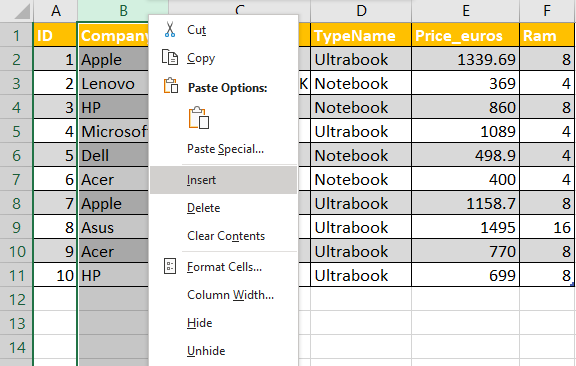Select row 1 header

[17, 35]
